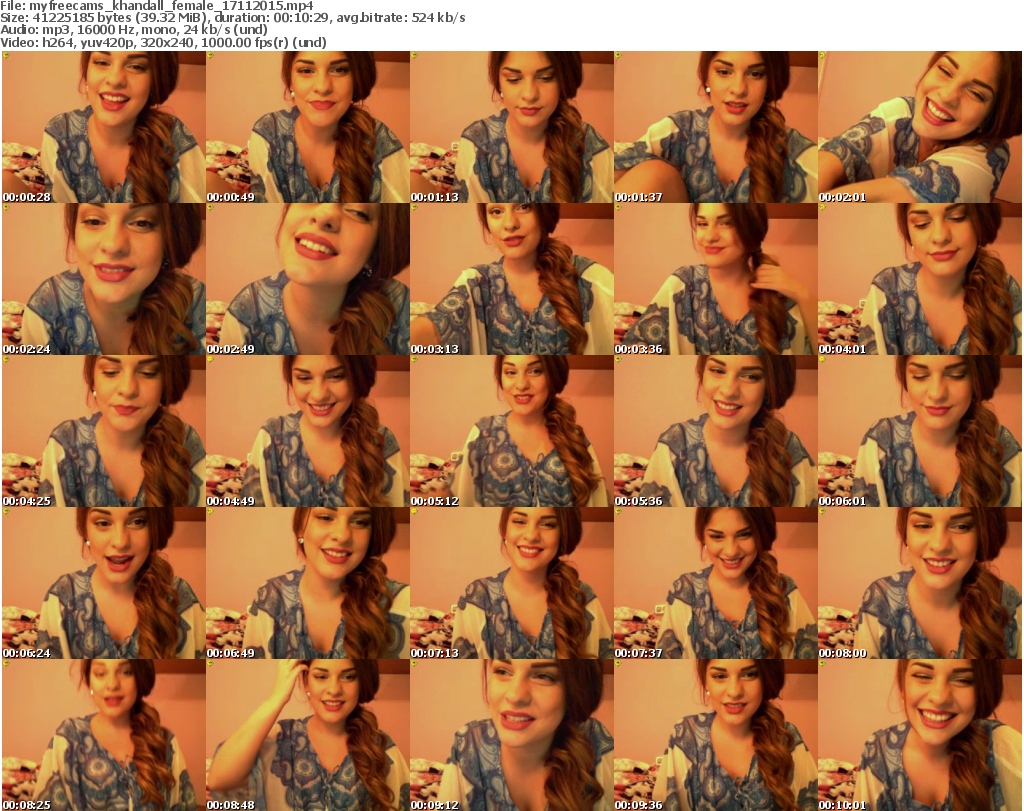Screen dimensions: 1024x811
Task: Choose the 00:08:00 video frame
Action: tap(920, 583)
